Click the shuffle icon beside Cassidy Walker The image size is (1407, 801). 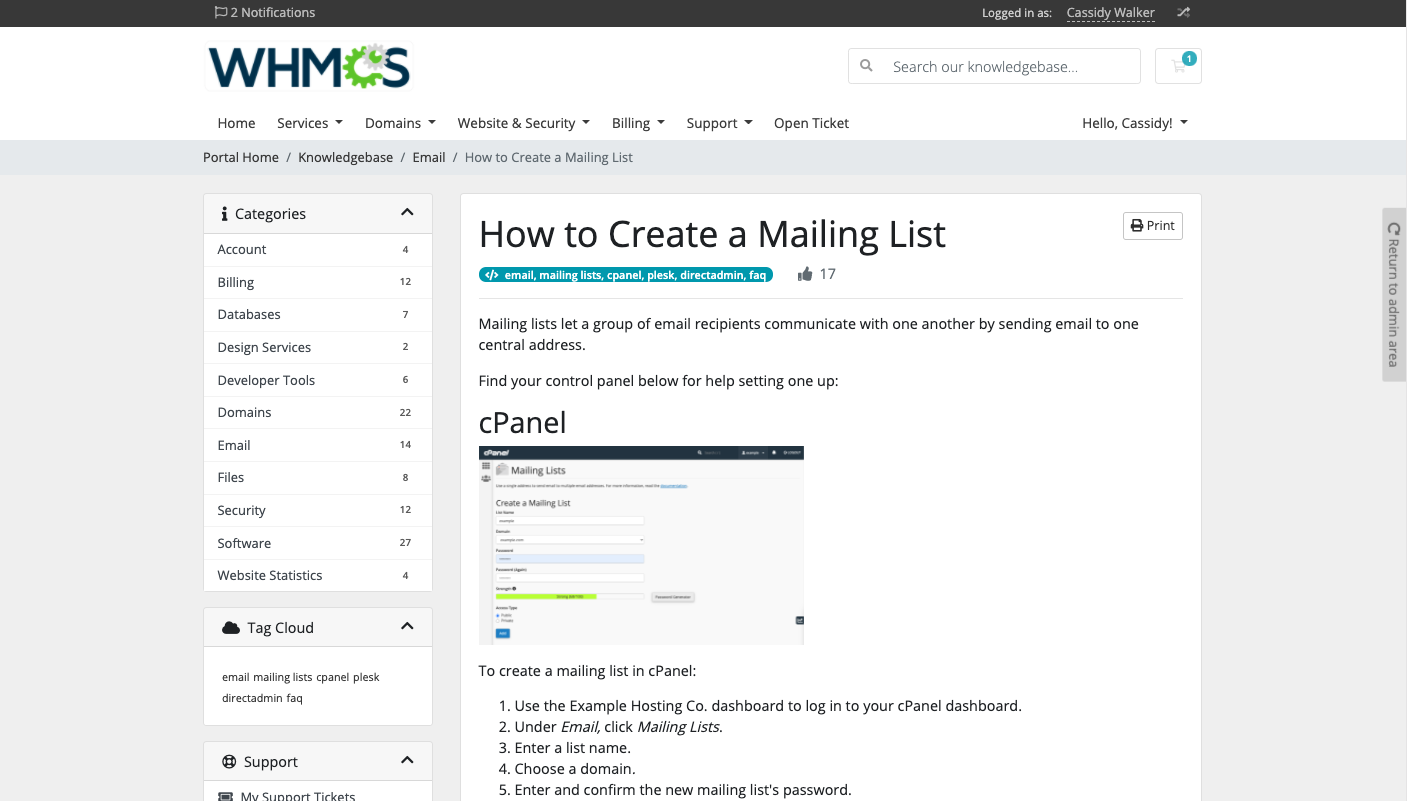tap(1183, 13)
